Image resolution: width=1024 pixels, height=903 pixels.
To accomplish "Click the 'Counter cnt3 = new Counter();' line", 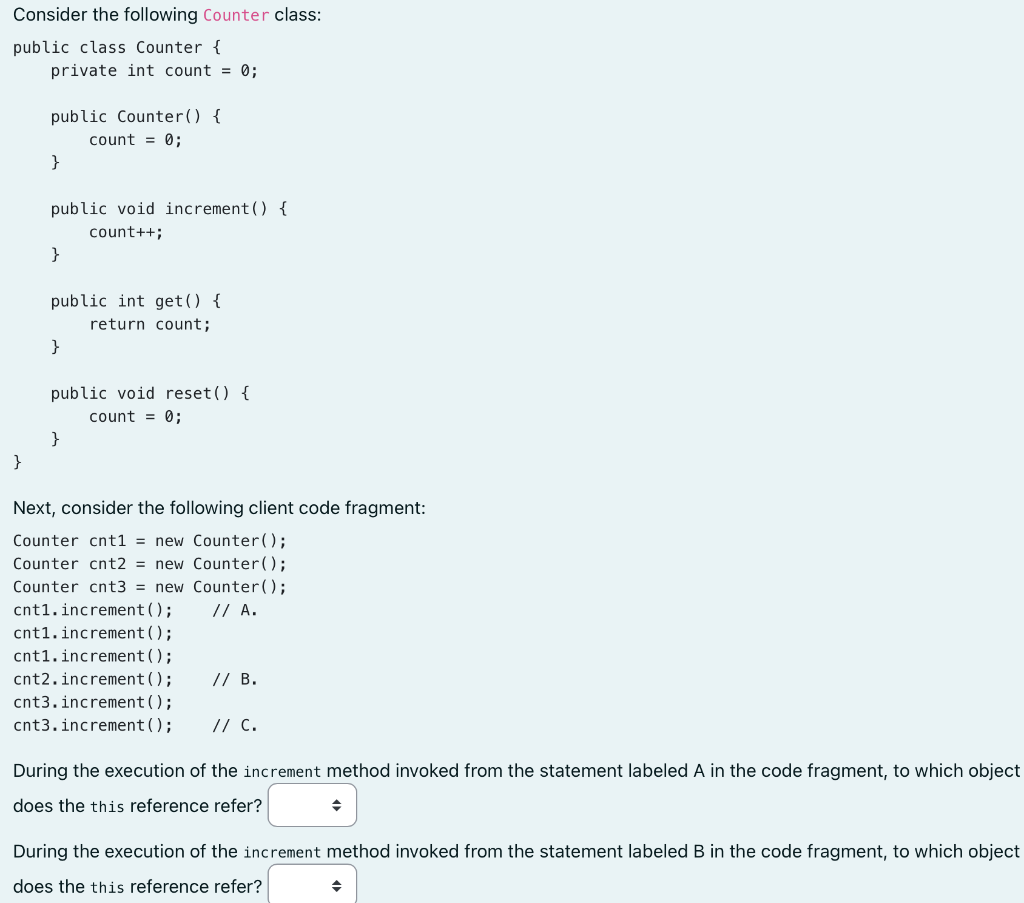I will point(150,587).
